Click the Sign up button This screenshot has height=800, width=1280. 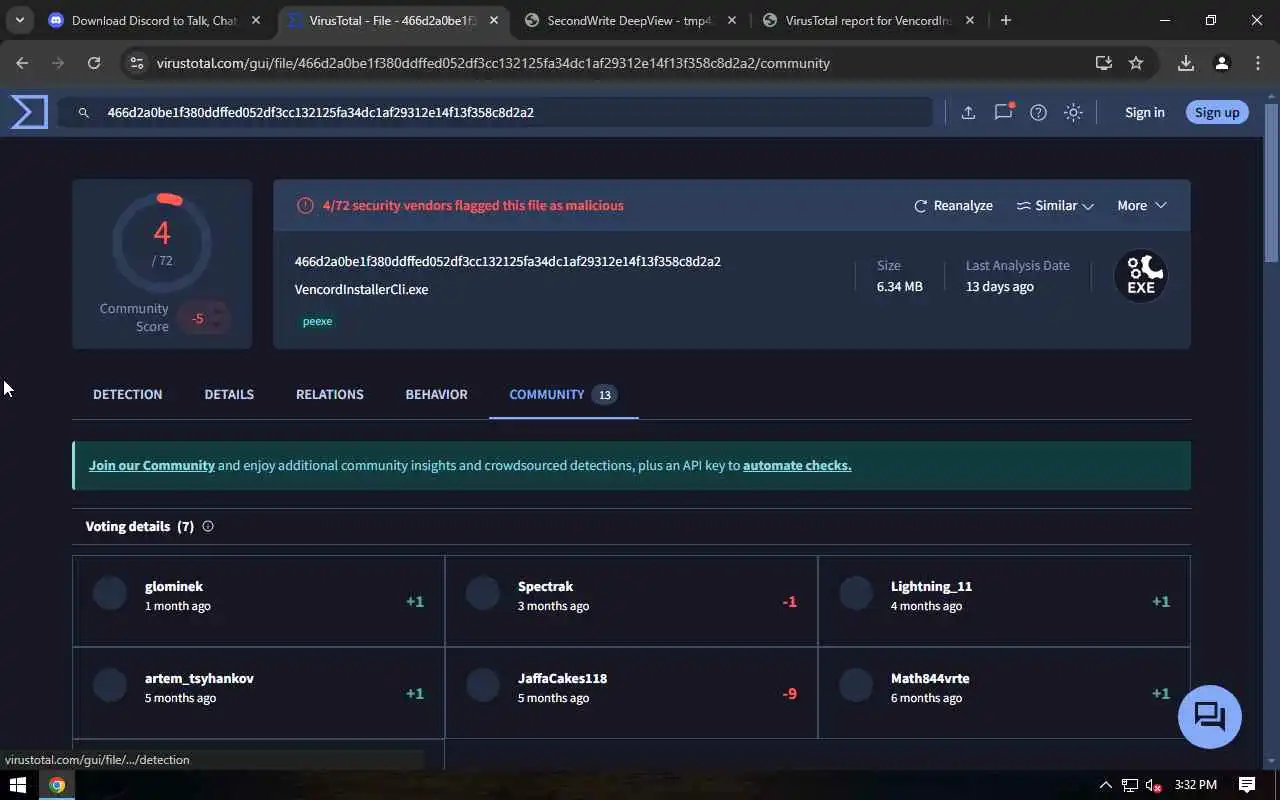pyautogui.click(x=1216, y=112)
